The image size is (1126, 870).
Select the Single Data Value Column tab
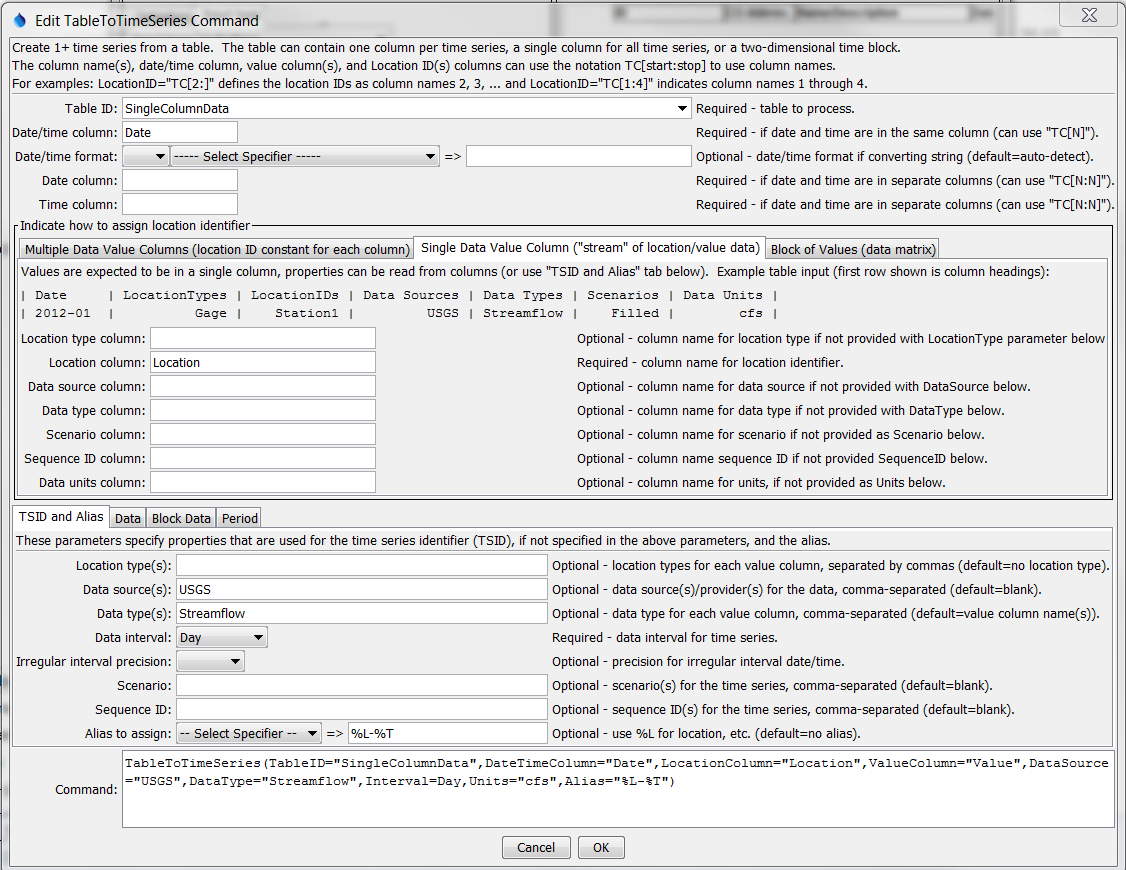(x=590, y=248)
